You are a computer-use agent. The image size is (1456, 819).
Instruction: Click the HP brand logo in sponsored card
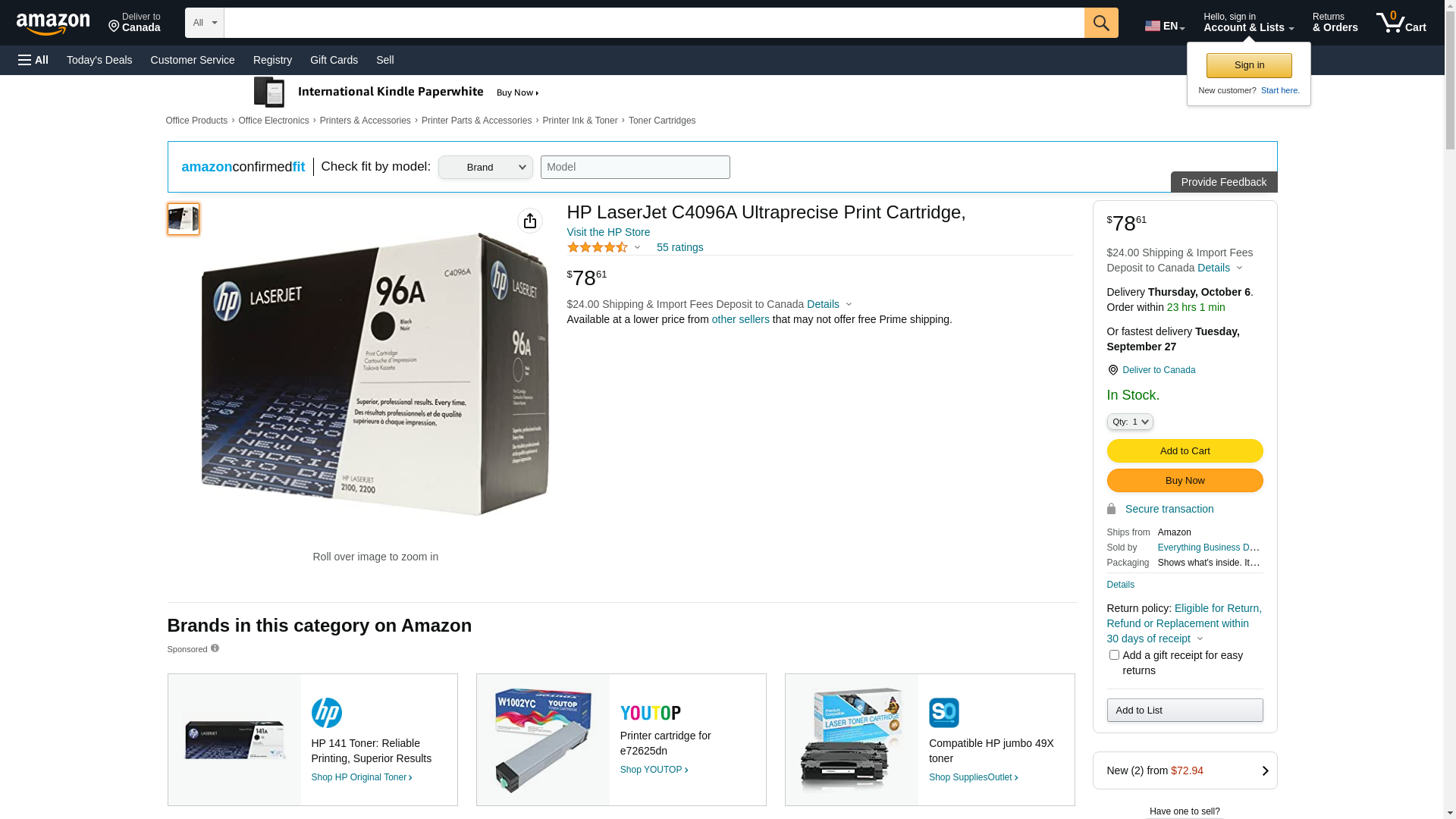327,713
